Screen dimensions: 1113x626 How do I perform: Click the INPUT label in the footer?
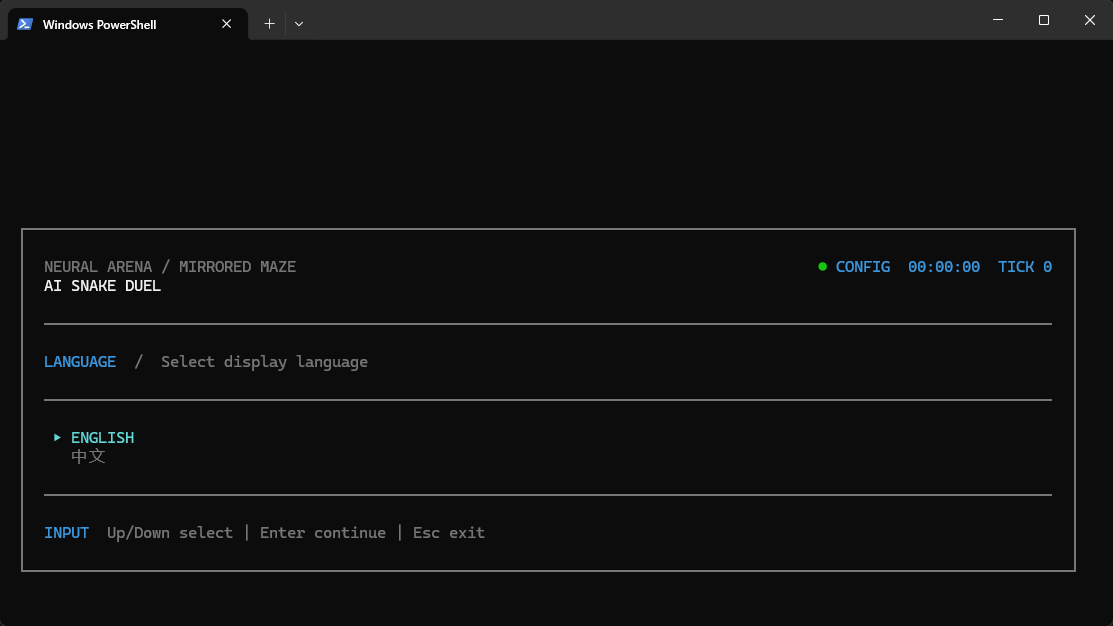(67, 533)
